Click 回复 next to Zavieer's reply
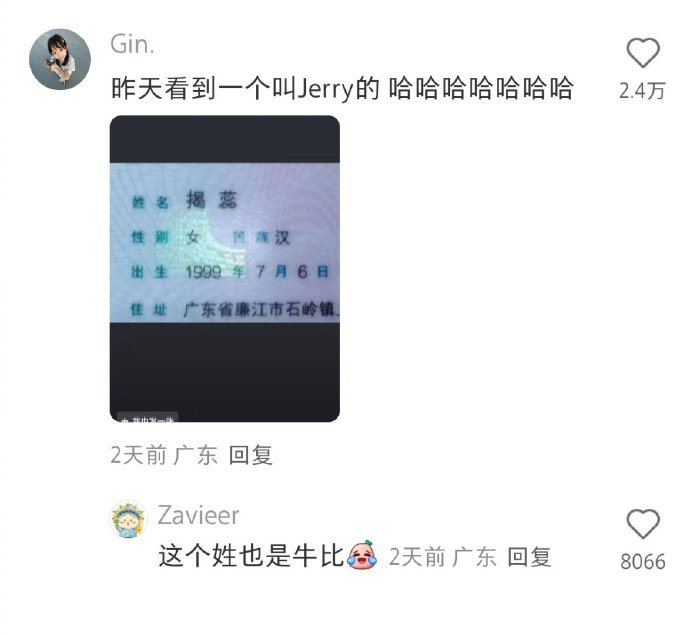 (x=529, y=557)
